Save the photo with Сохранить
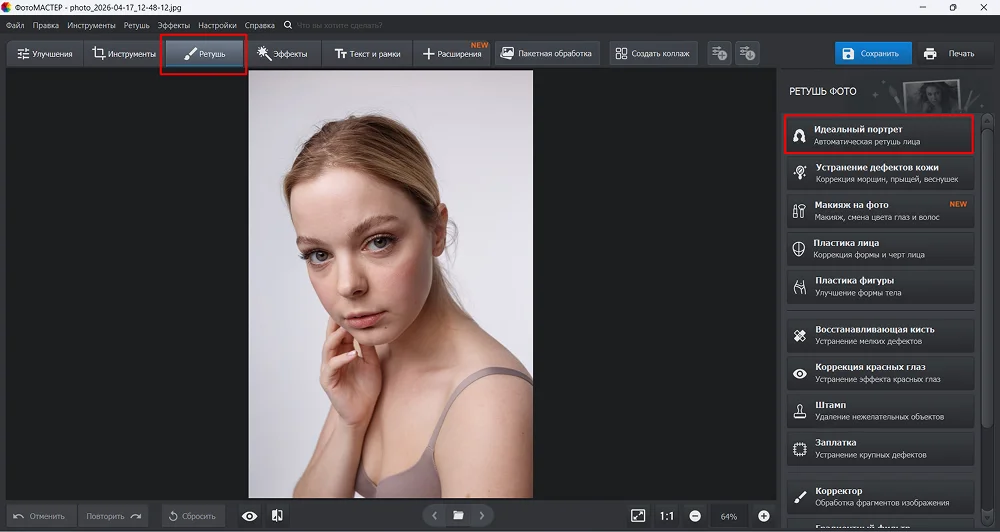This screenshot has width=1000, height=532. (872, 54)
